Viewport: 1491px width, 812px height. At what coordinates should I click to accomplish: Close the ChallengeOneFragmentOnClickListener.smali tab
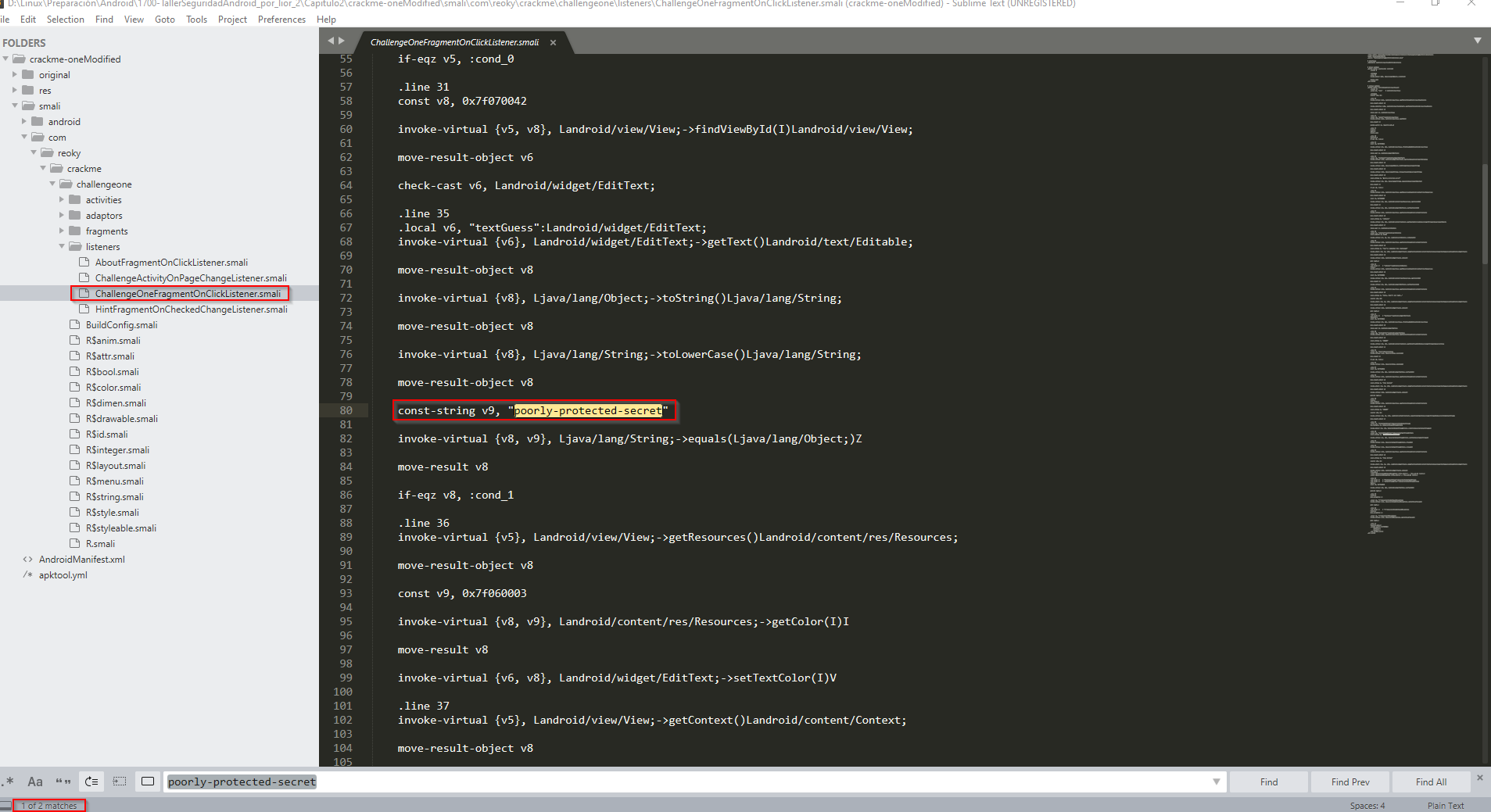553,42
